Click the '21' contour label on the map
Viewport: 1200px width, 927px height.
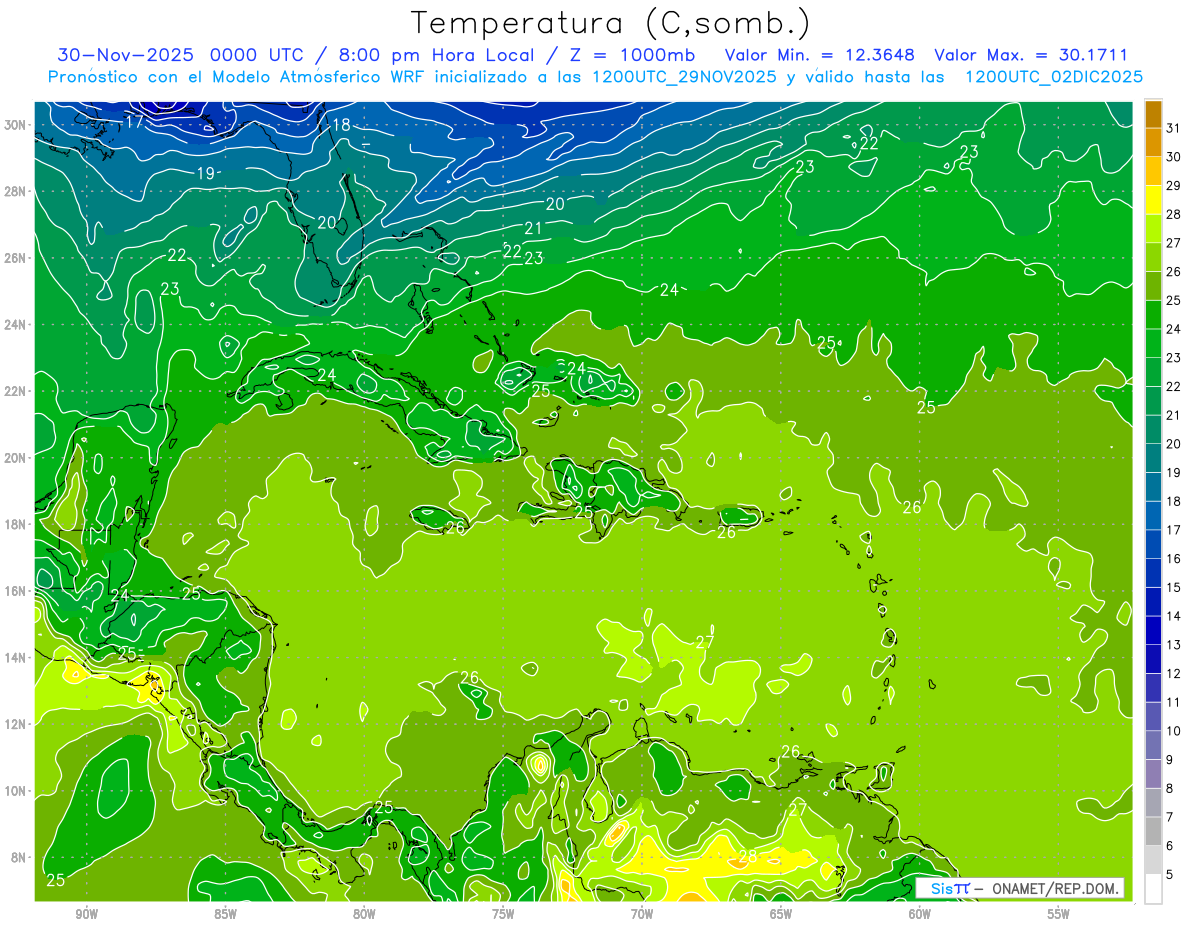click(533, 228)
